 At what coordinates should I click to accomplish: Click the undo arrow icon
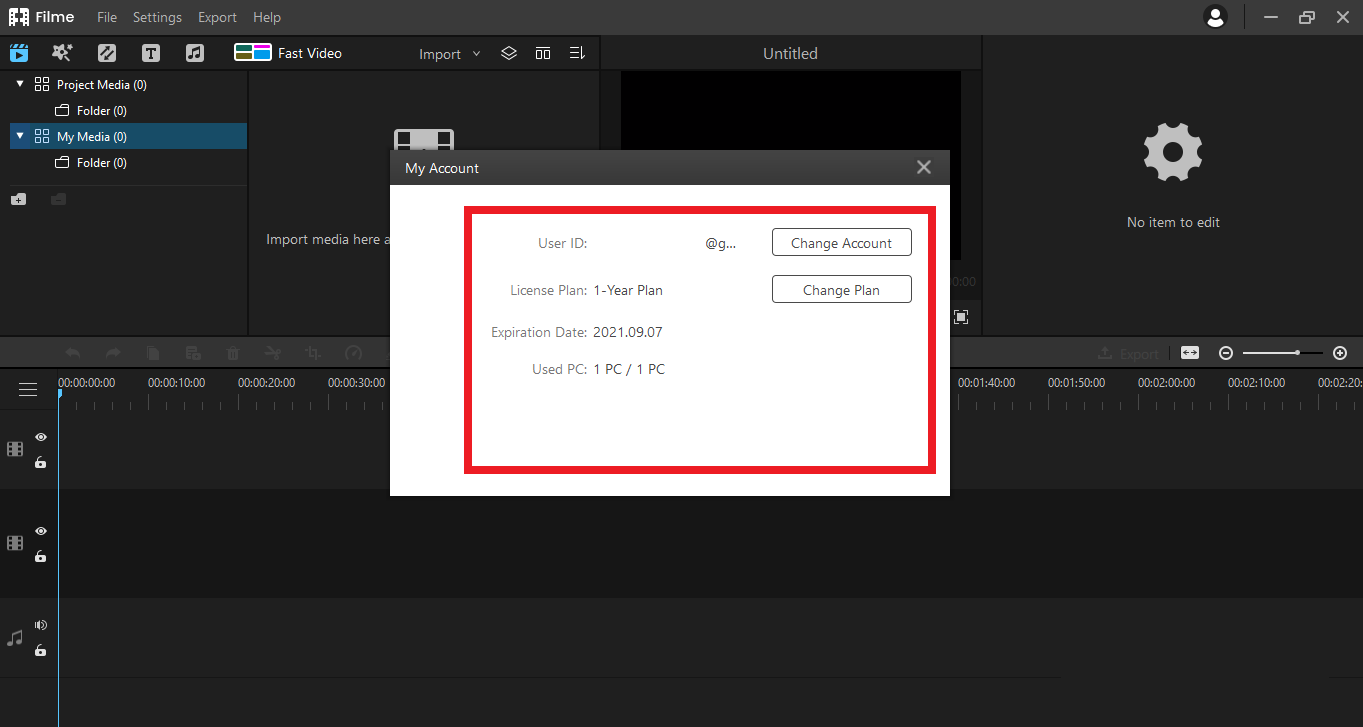point(72,352)
